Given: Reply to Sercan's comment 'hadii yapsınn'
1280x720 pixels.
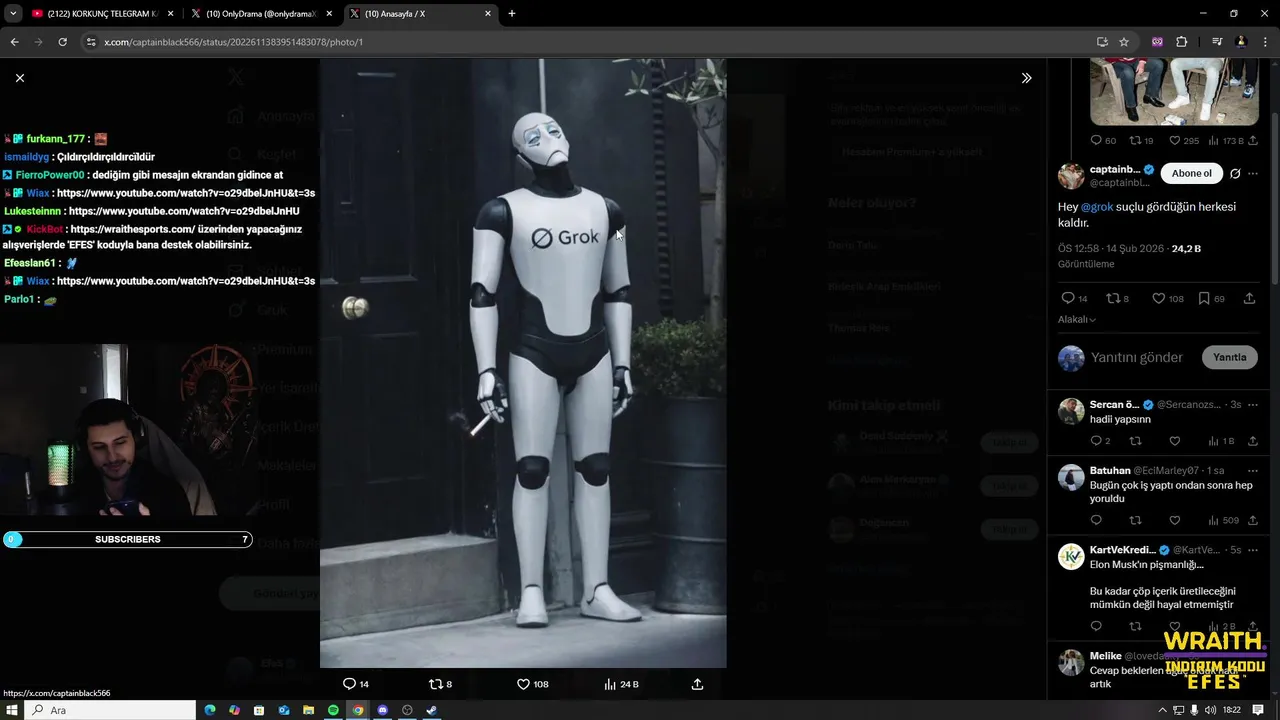Looking at the screenshot, I should tap(1099, 441).
